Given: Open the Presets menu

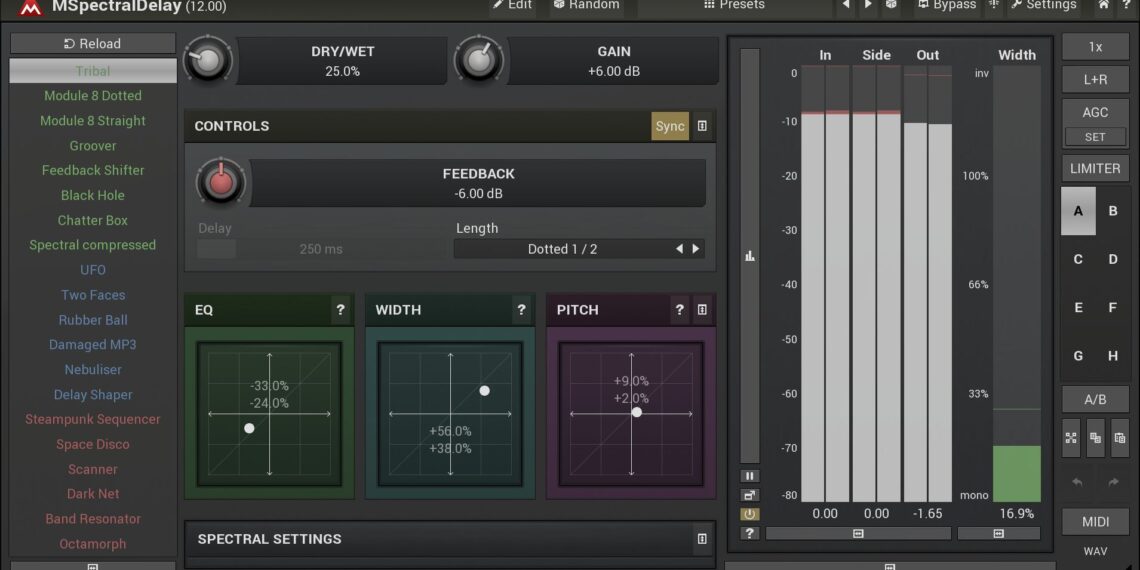Looking at the screenshot, I should [734, 5].
